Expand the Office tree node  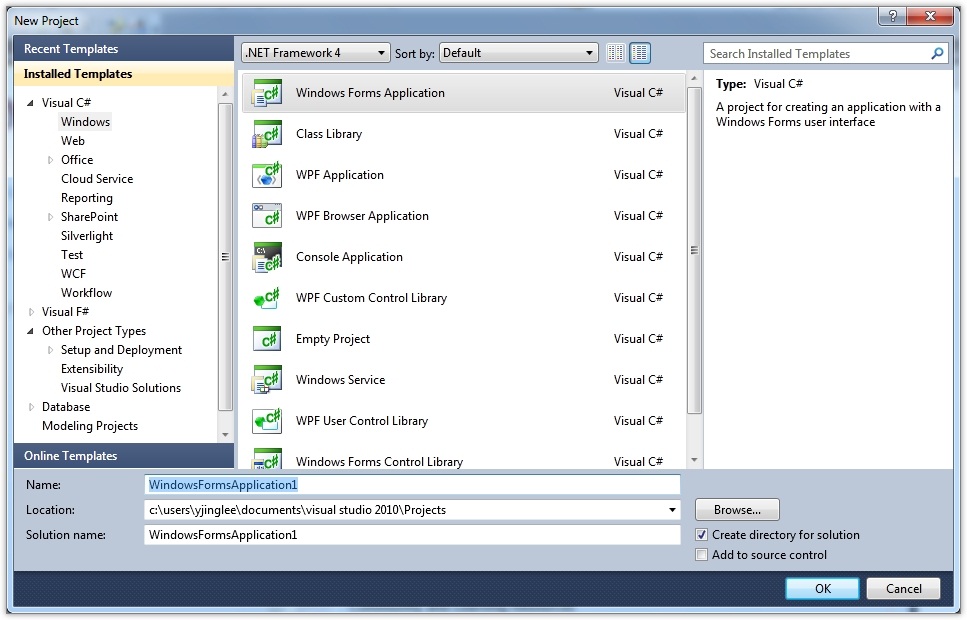pos(50,160)
